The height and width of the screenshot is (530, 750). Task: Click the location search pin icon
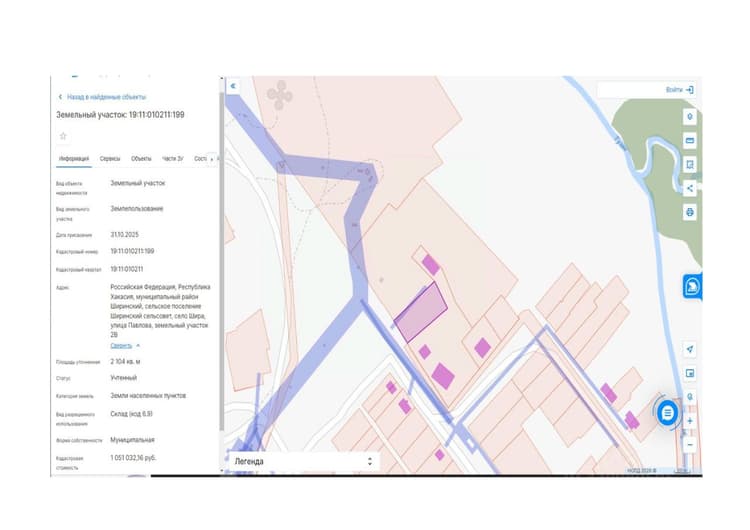click(x=690, y=397)
